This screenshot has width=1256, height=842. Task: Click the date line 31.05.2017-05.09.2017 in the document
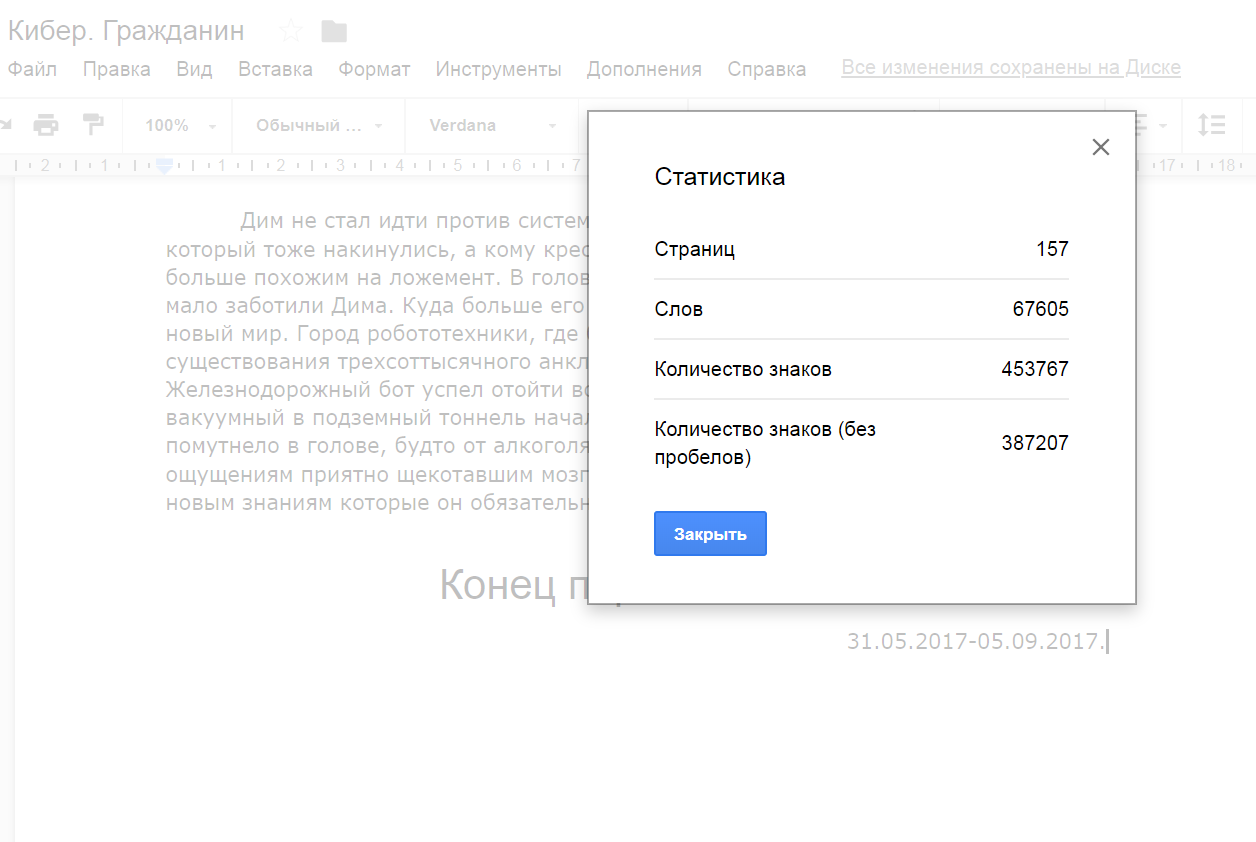click(975, 641)
